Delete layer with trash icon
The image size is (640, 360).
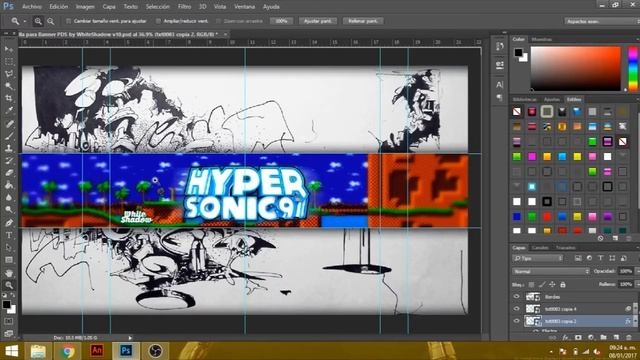(x=629, y=338)
